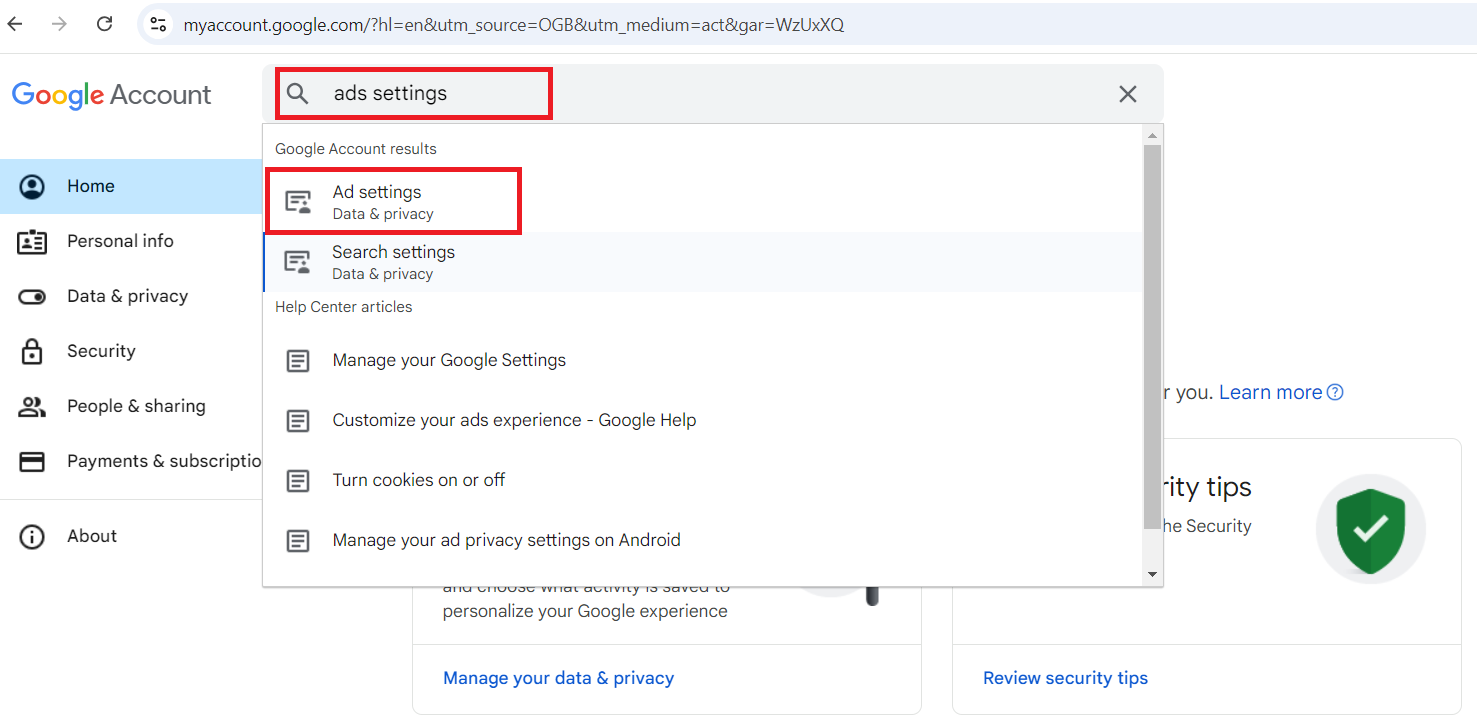This screenshot has width=1477, height=720.
Task: Open Ad settings search result
Action: click(704, 202)
